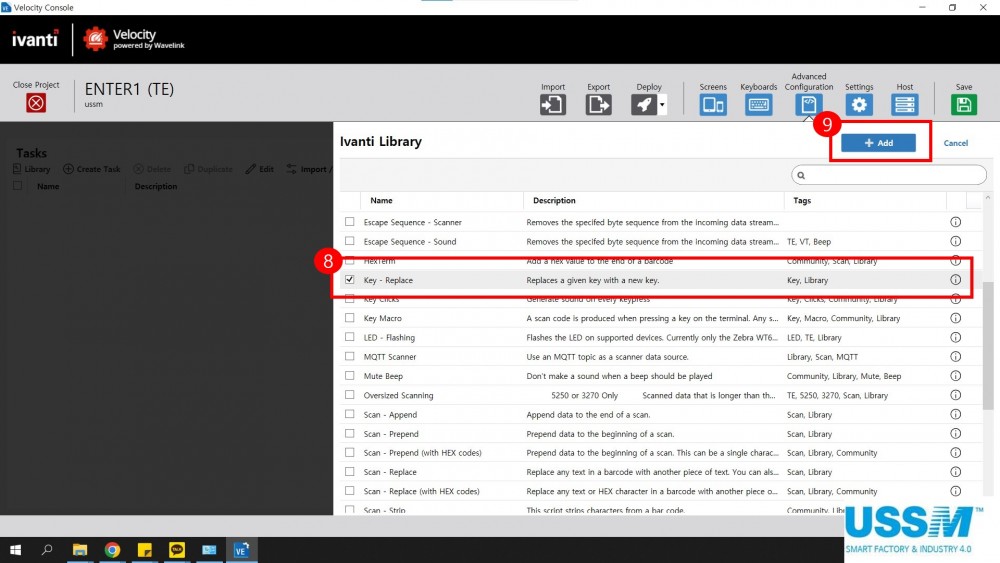Click the Cancel link
The image size is (1000, 563).
[x=955, y=143]
